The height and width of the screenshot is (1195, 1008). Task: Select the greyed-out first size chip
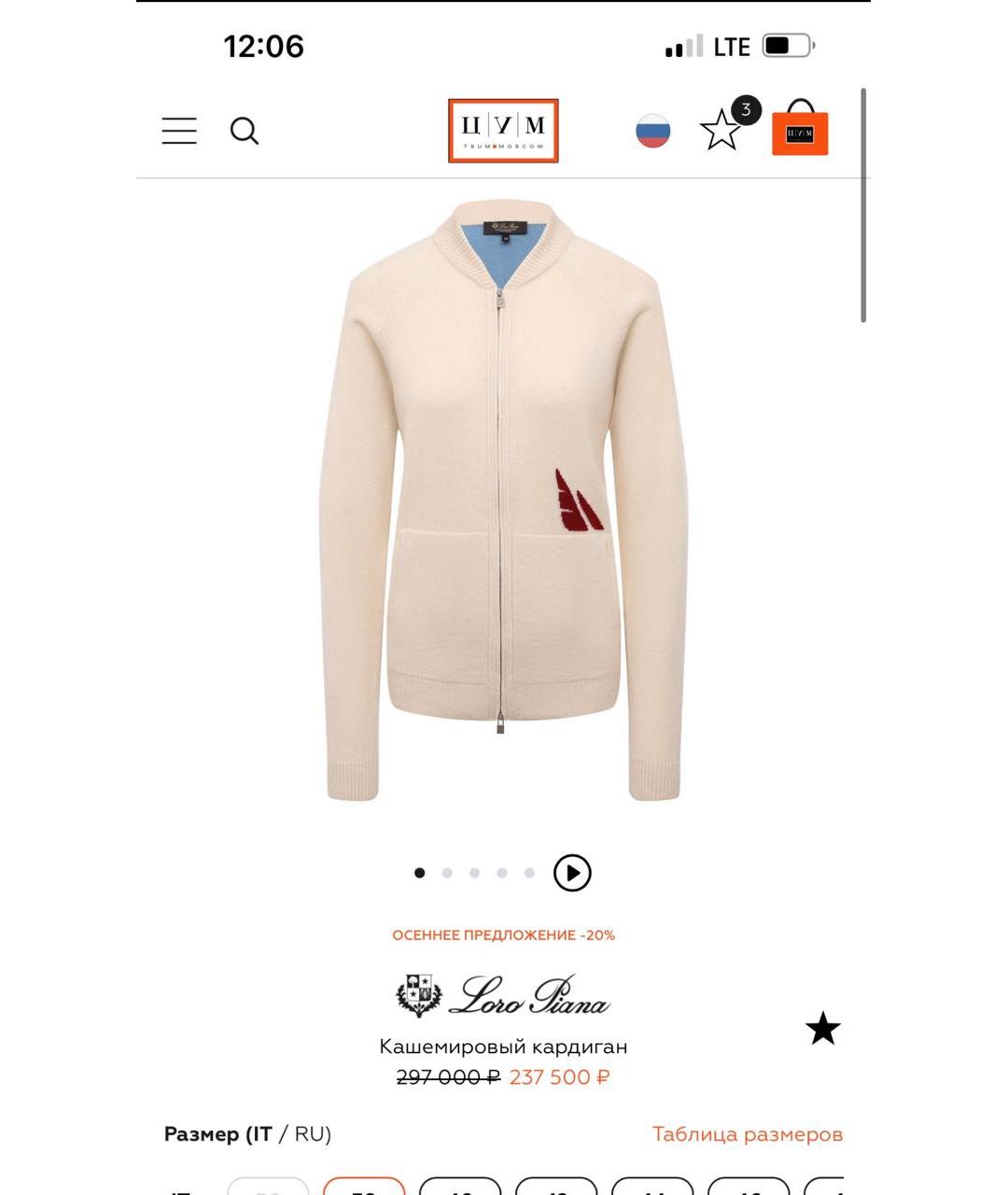[268, 1187]
